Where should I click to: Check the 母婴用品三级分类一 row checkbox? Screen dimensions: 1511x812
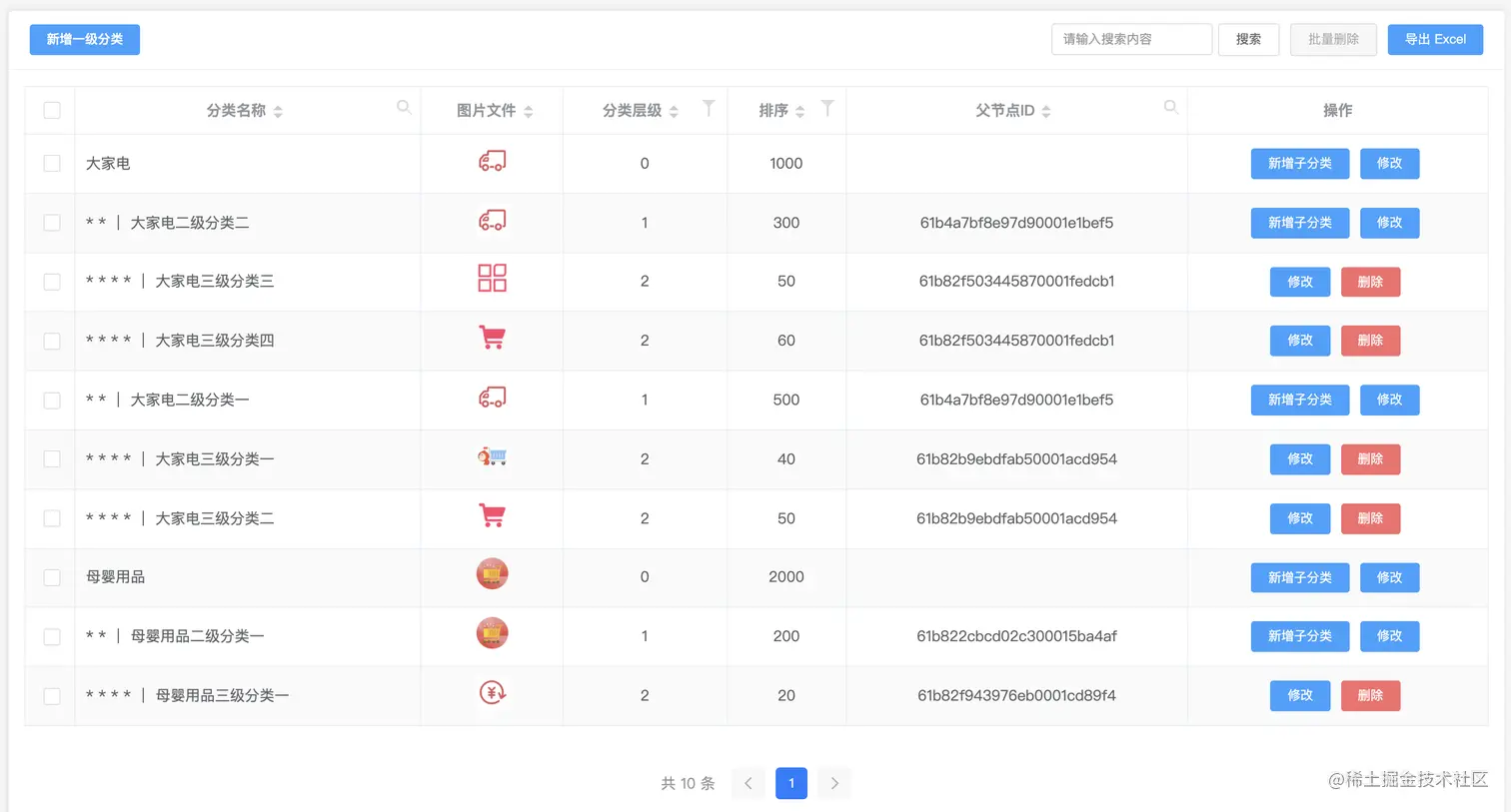pos(51,695)
